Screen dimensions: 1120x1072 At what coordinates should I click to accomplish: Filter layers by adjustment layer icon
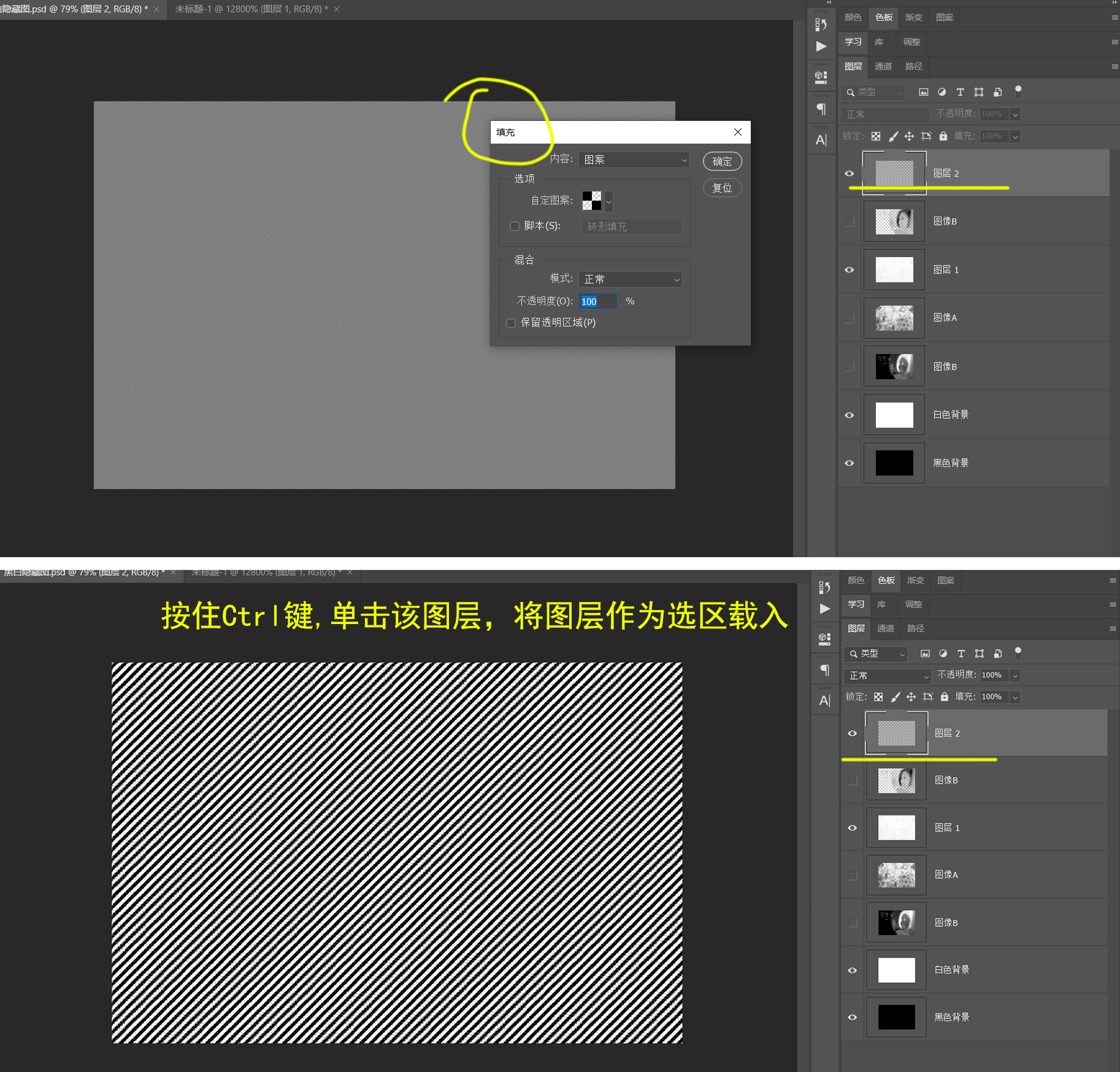coord(942,92)
